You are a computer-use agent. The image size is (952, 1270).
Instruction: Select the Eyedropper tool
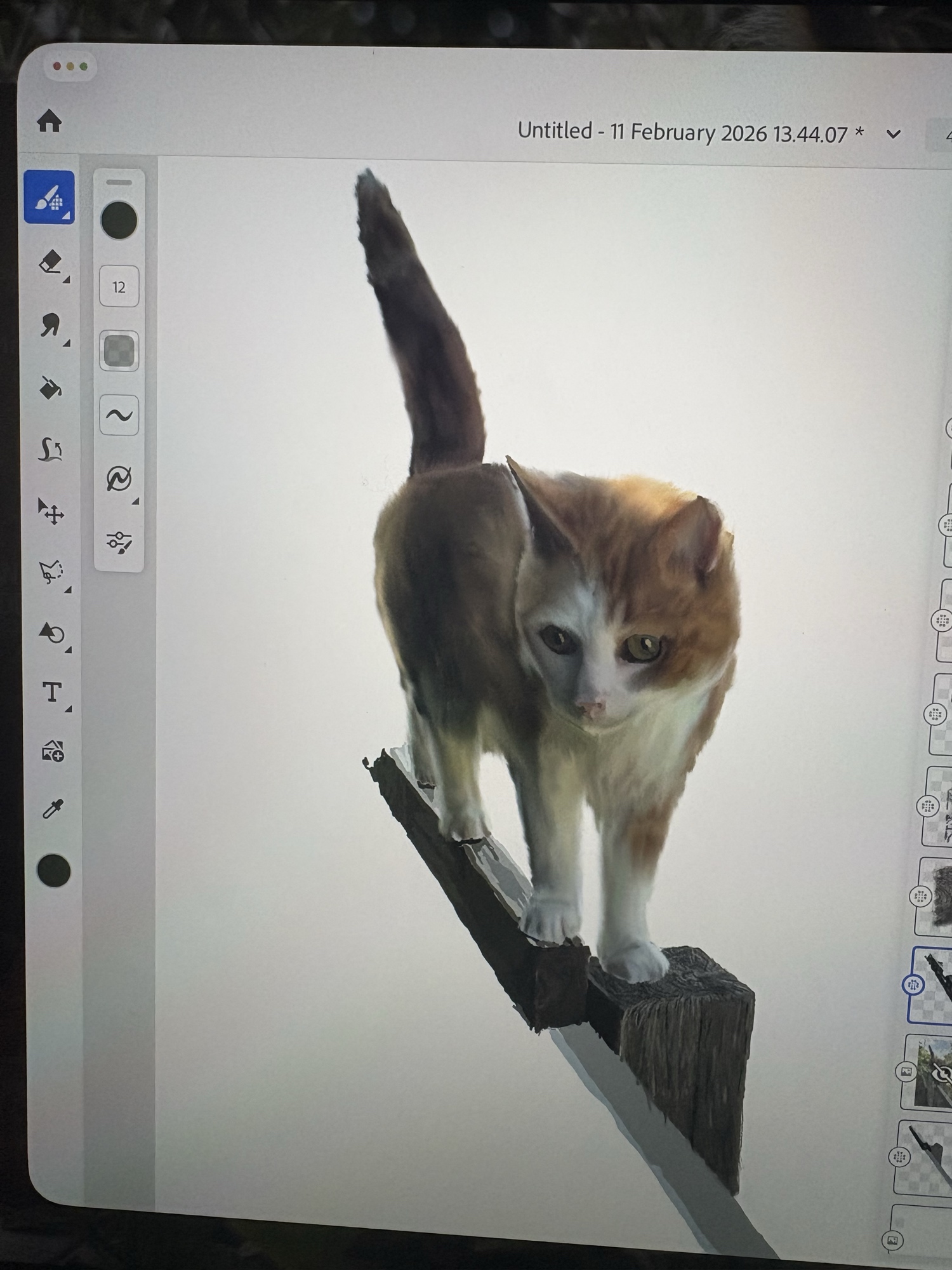click(x=52, y=810)
